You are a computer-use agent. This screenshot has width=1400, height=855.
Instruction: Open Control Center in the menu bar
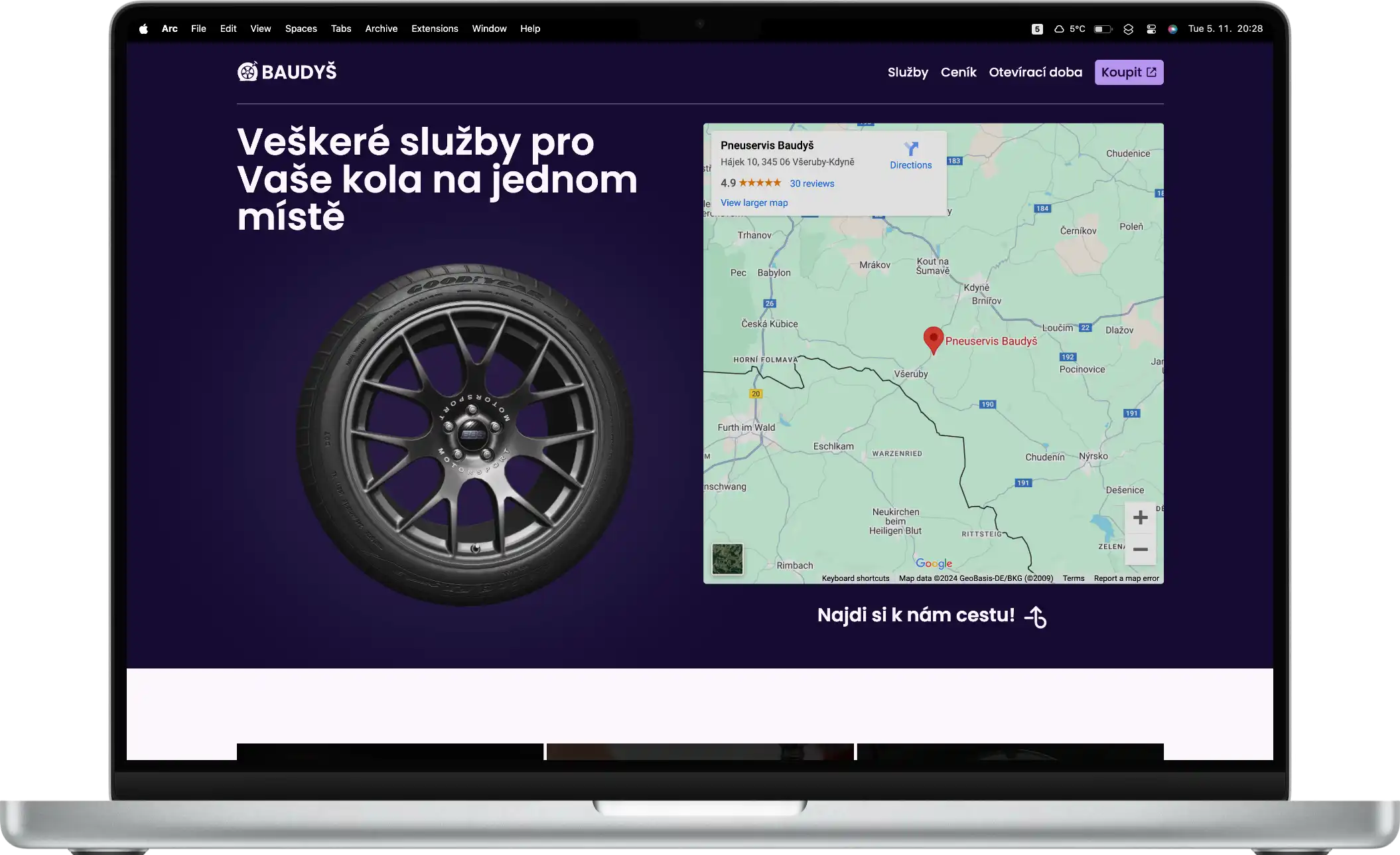pos(1151,29)
